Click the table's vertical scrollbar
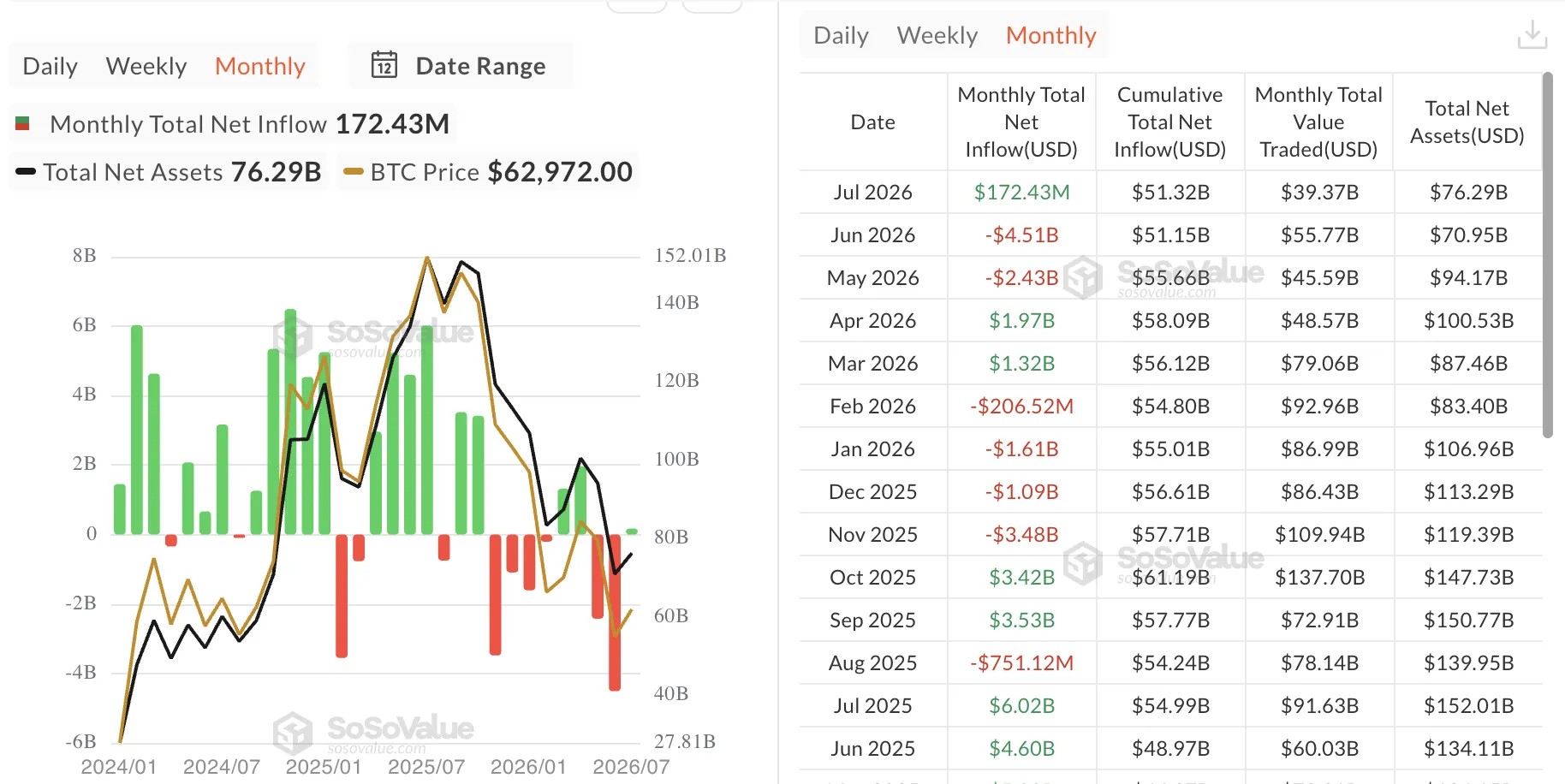The height and width of the screenshot is (784, 1565). 1547,255
